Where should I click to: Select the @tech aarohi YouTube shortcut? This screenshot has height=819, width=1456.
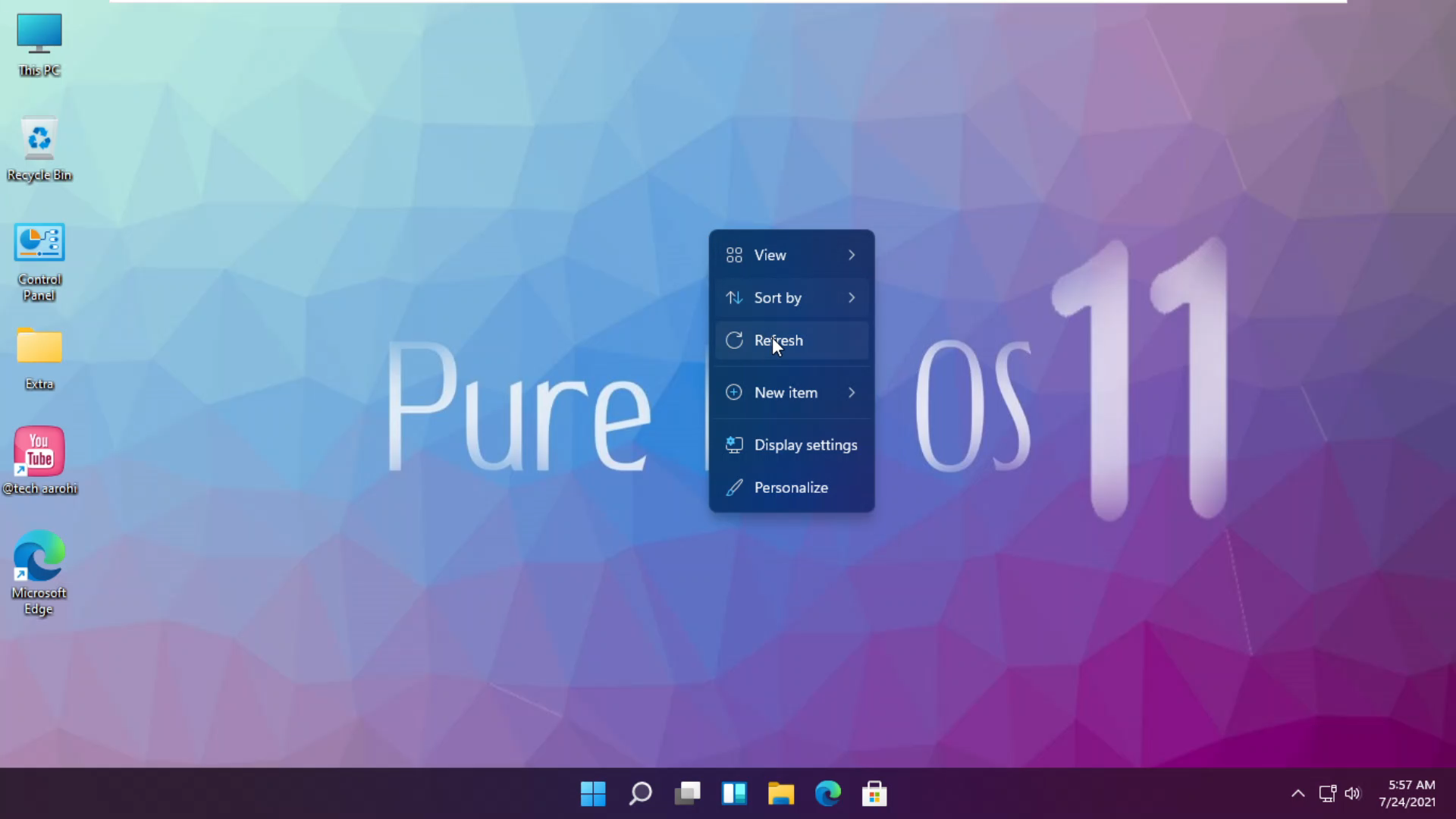[x=39, y=460]
